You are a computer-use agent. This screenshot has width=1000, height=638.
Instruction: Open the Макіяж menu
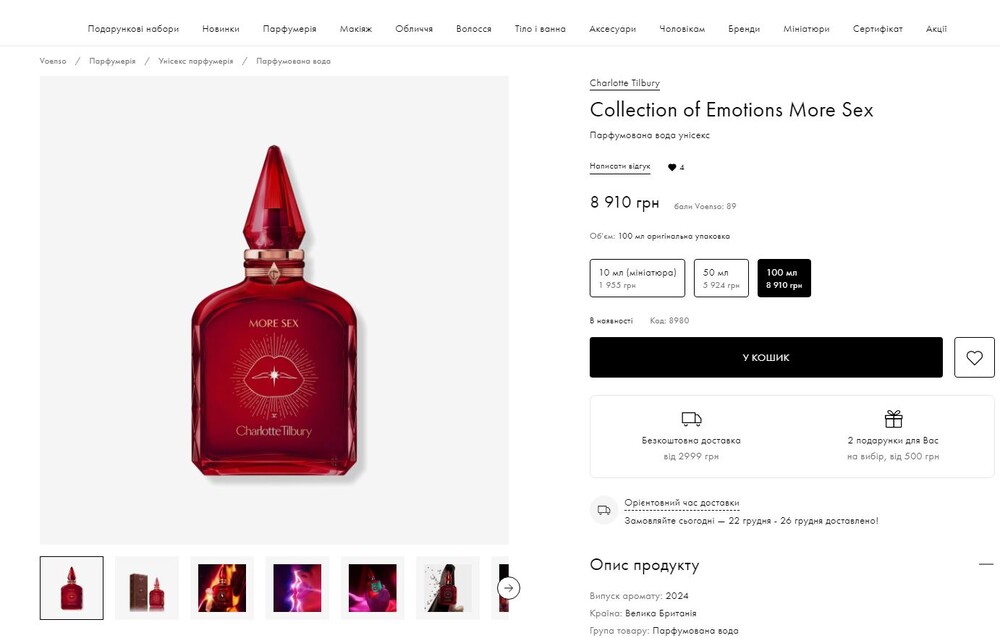tap(355, 29)
